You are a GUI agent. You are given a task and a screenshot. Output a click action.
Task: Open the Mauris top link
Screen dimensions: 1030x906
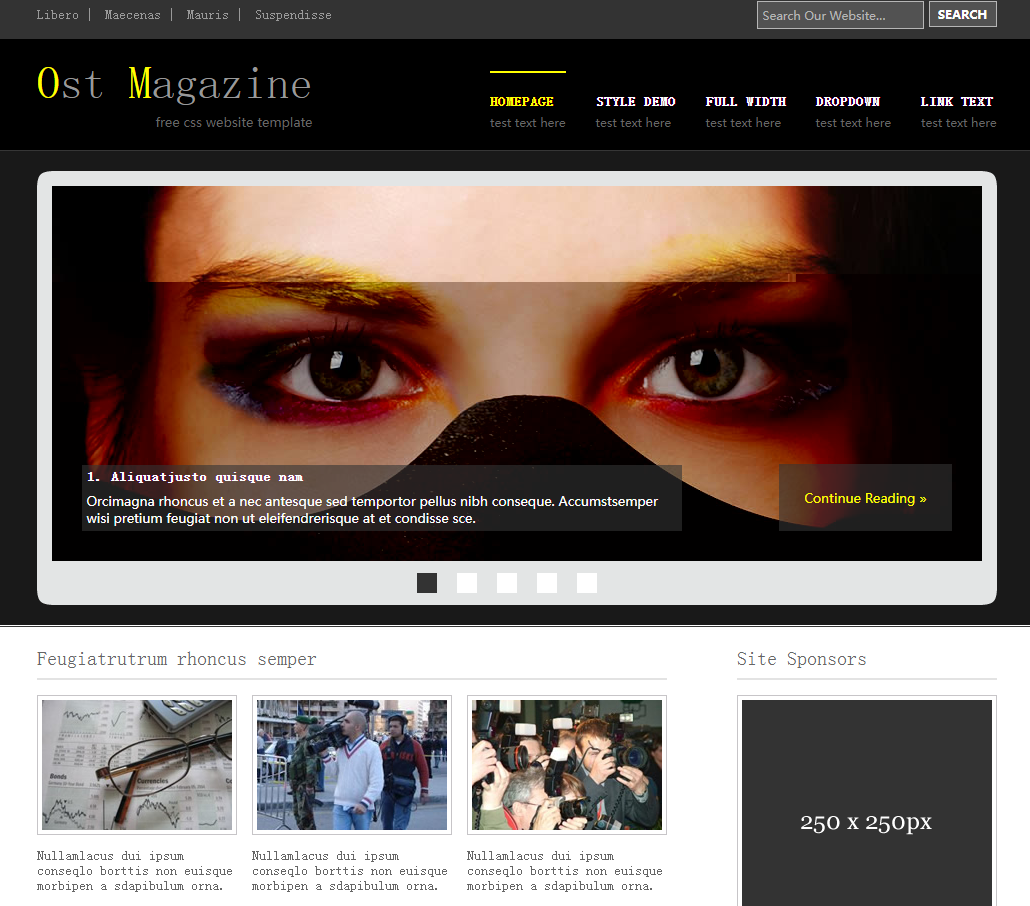pos(207,15)
